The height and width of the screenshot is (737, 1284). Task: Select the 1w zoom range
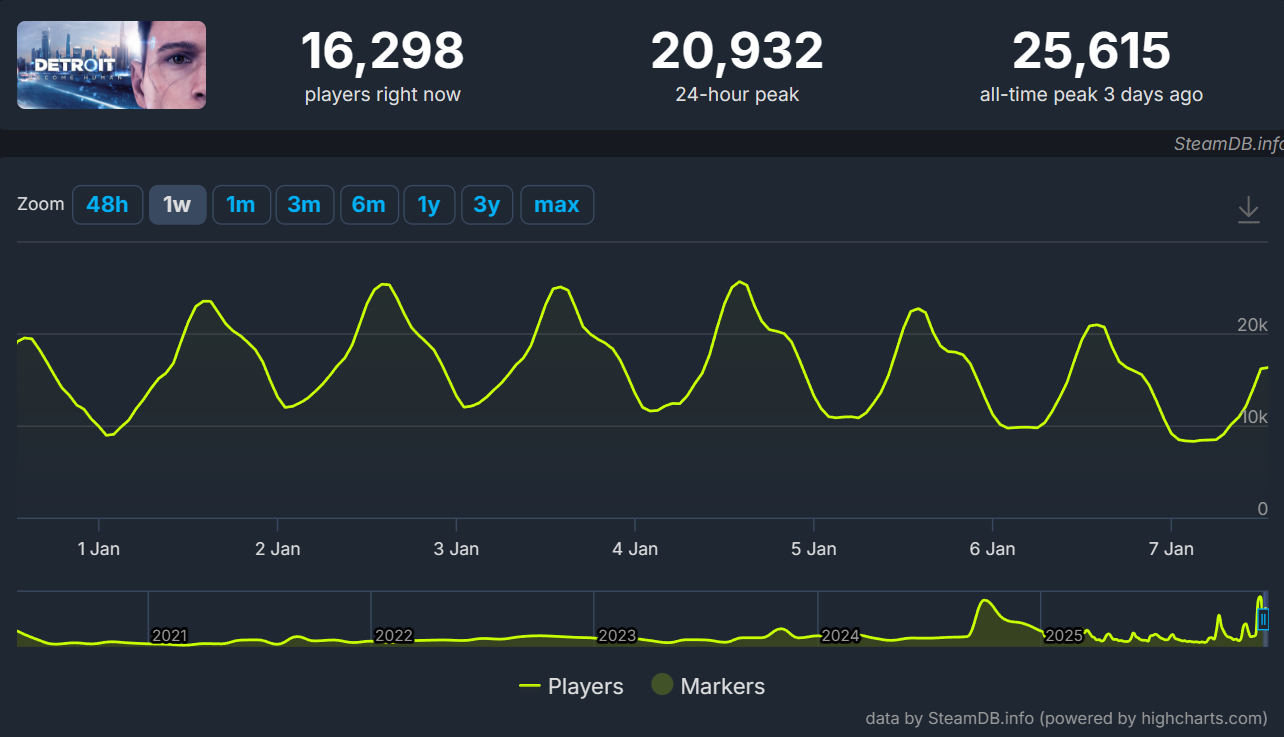177,205
